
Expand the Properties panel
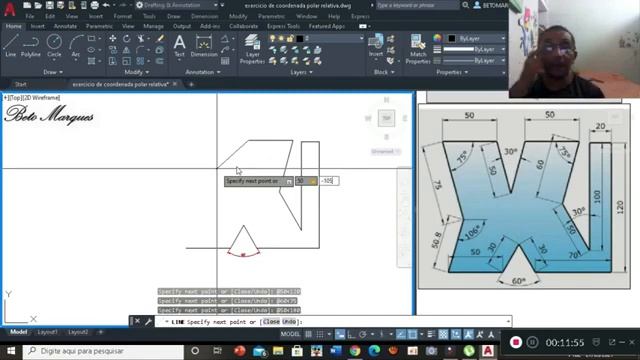click(452, 72)
